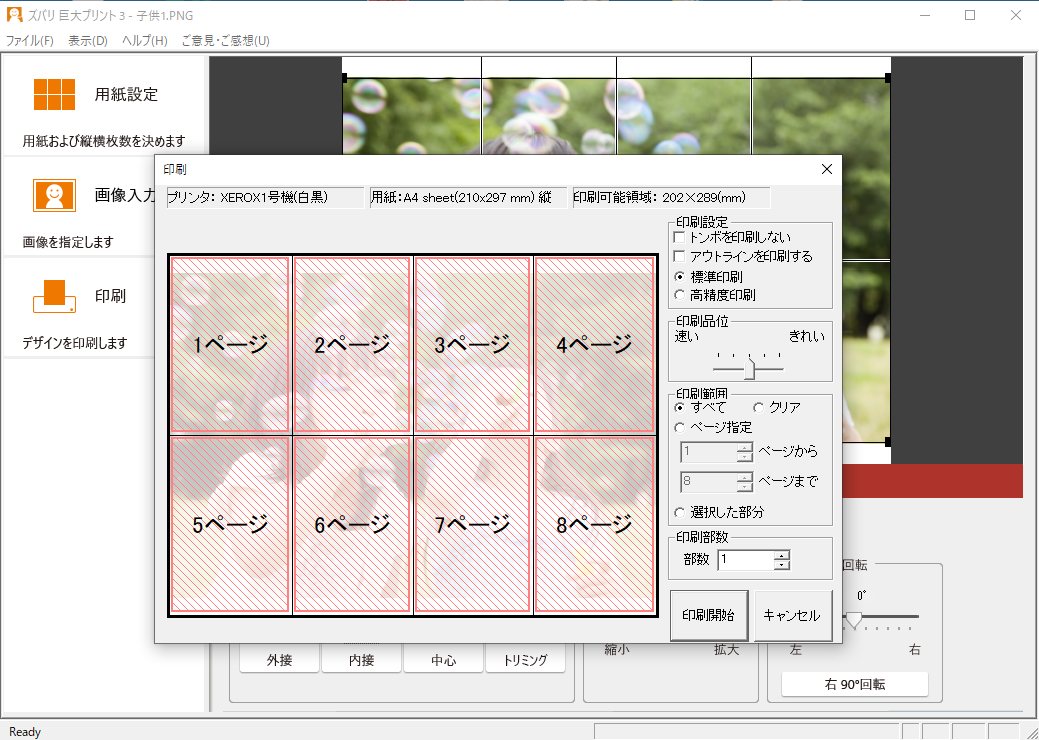This screenshot has height=740, width=1039.
Task: Click the 印刷品位 quality slider handle
Action: coord(751,368)
